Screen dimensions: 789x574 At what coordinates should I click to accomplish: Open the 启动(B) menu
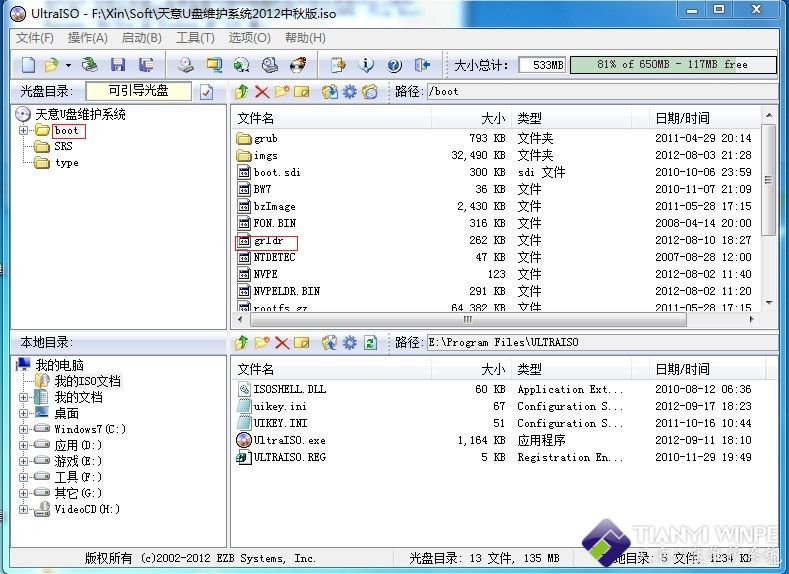coord(141,38)
